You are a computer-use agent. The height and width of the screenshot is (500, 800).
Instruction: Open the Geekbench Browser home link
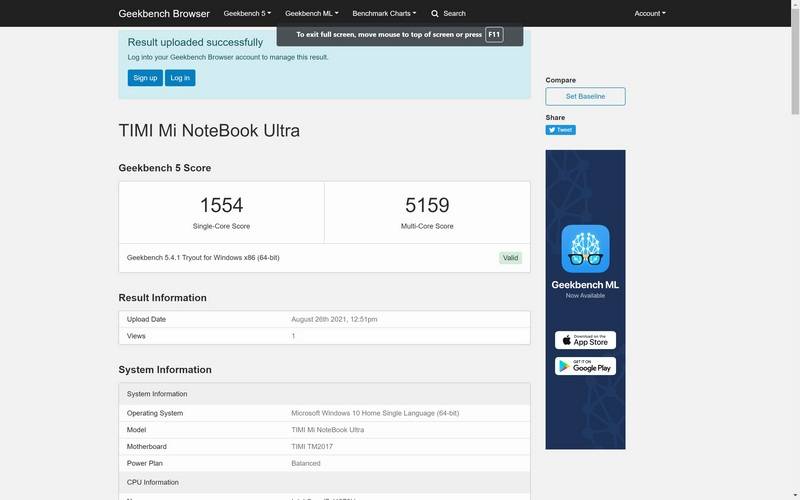coord(164,14)
